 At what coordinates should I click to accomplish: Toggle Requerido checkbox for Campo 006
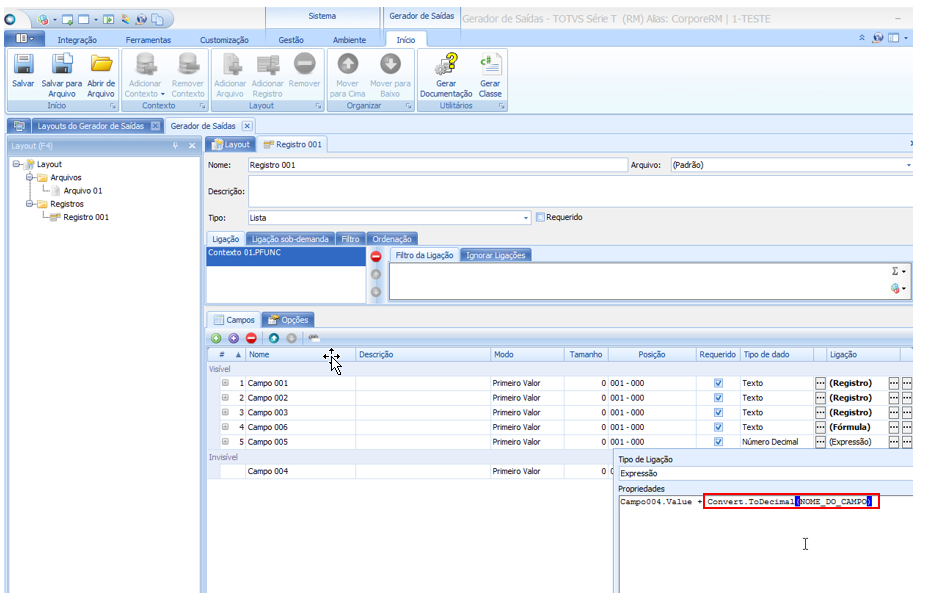pos(718,427)
